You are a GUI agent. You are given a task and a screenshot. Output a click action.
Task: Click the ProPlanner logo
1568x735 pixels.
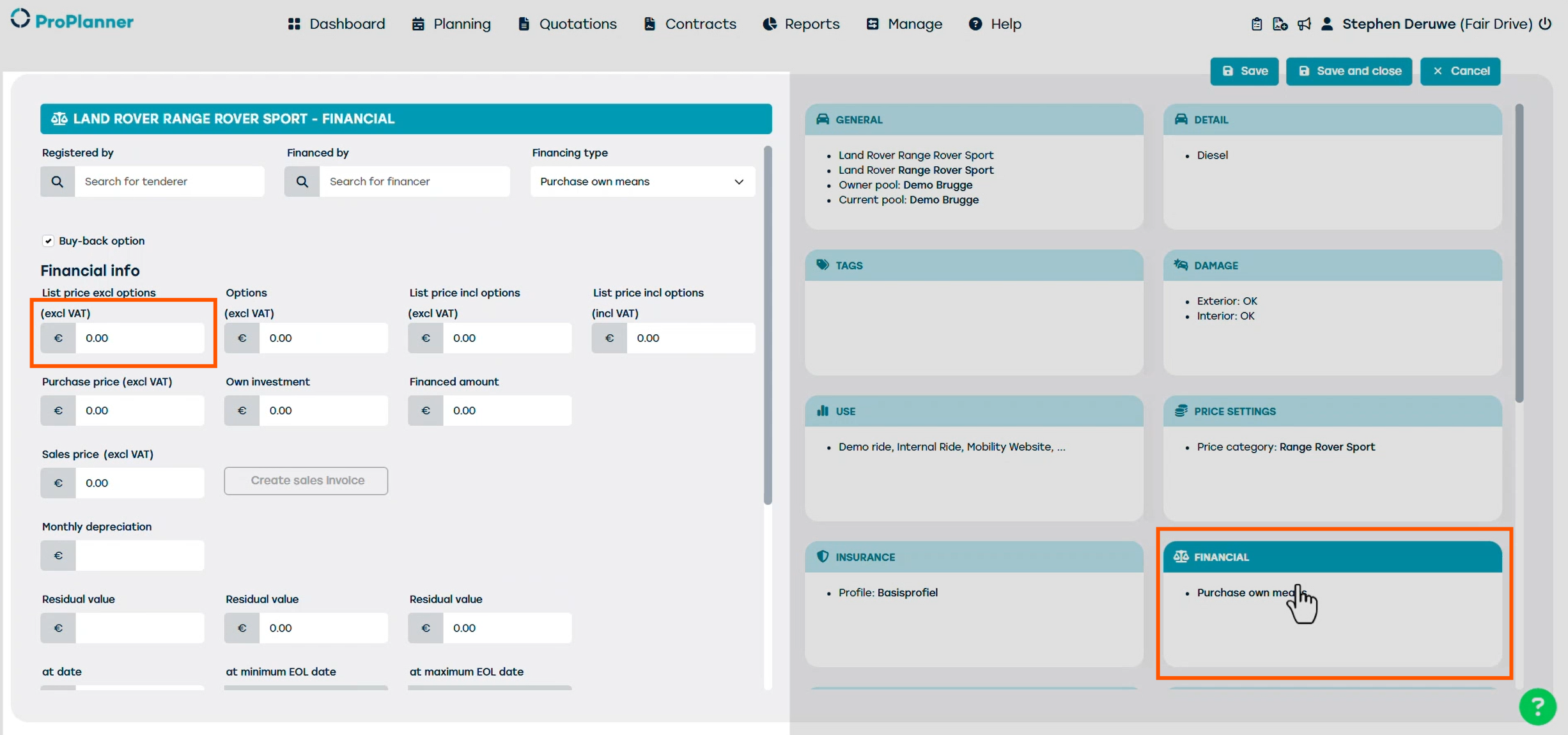72,20
